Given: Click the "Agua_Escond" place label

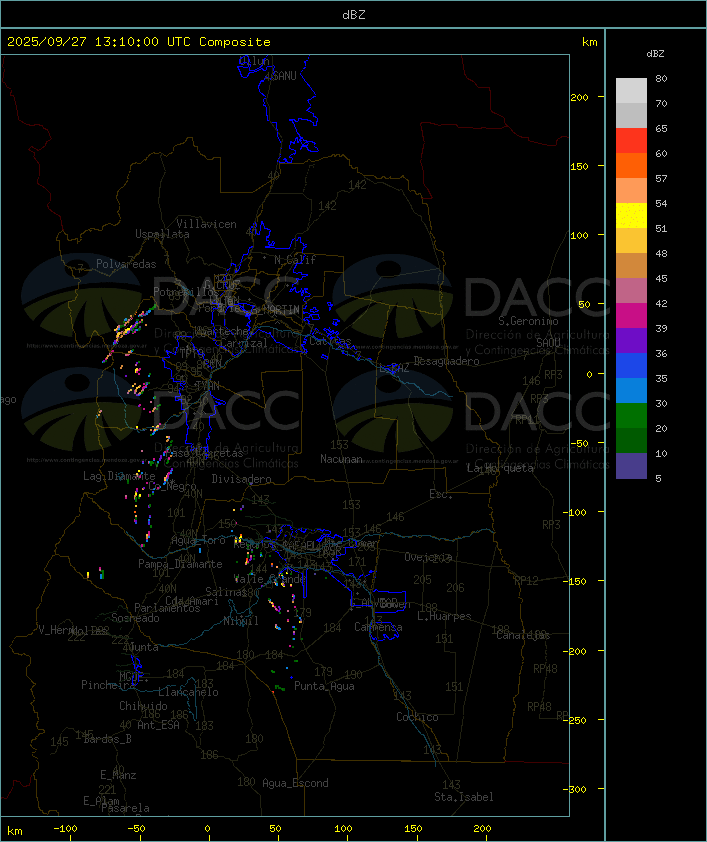Looking at the screenshot, I should coord(295,783).
